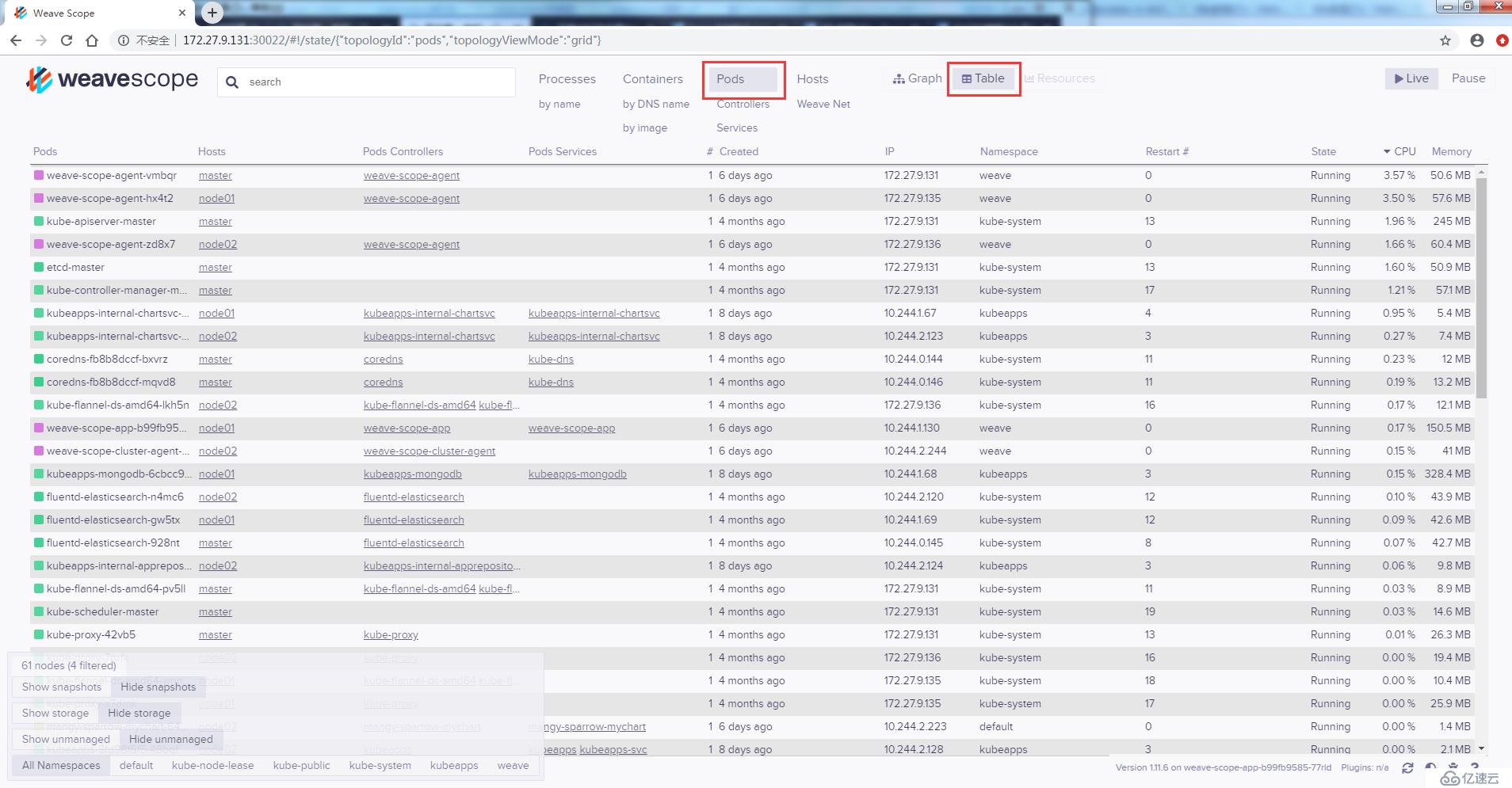Click the browser forward arrow
The height and width of the screenshot is (788, 1512).
(41, 40)
